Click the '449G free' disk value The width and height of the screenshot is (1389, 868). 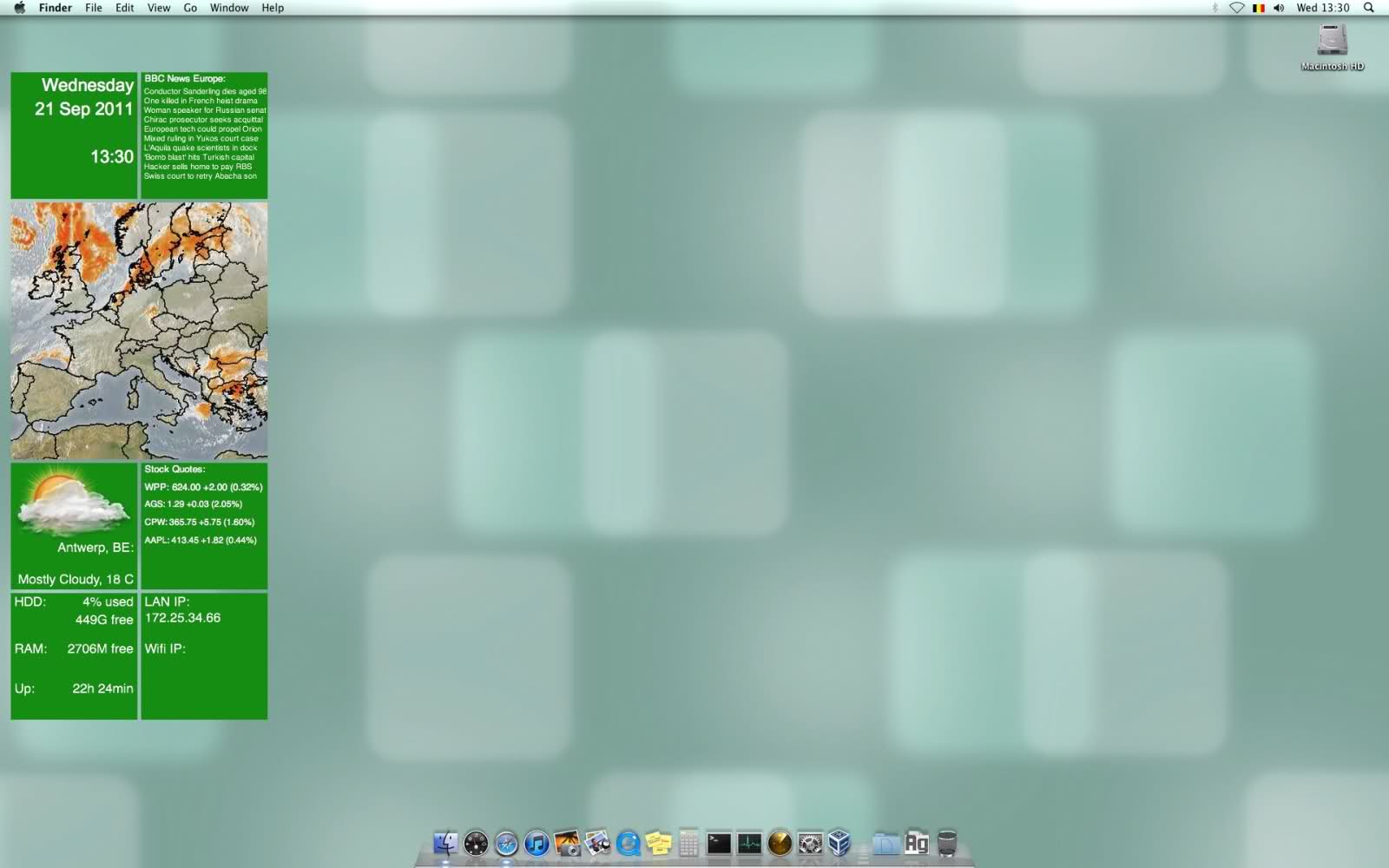pyautogui.click(x=104, y=620)
